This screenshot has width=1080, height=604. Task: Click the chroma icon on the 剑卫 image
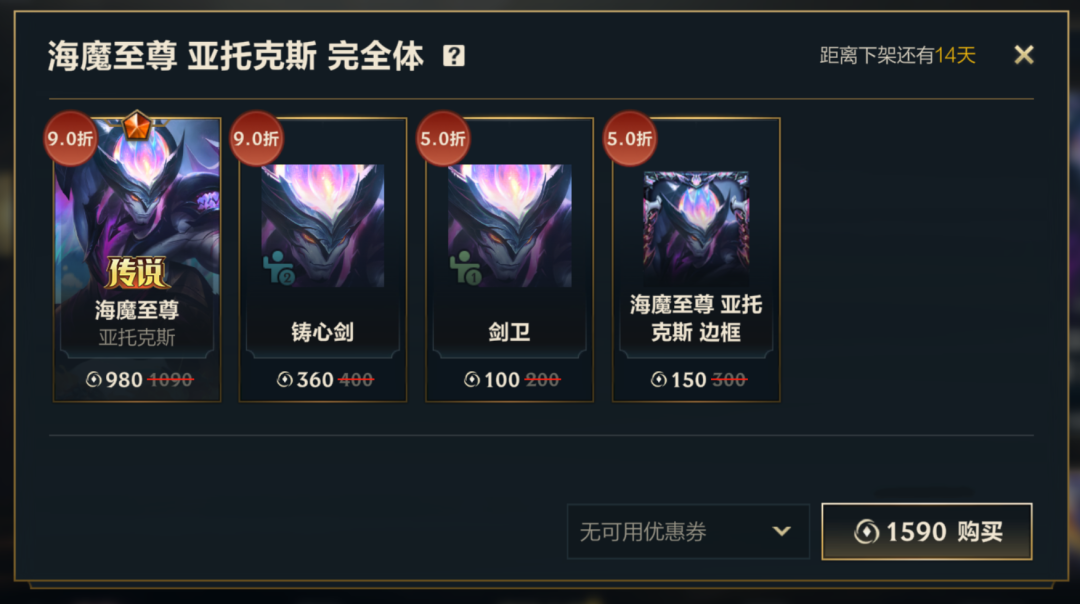[466, 268]
